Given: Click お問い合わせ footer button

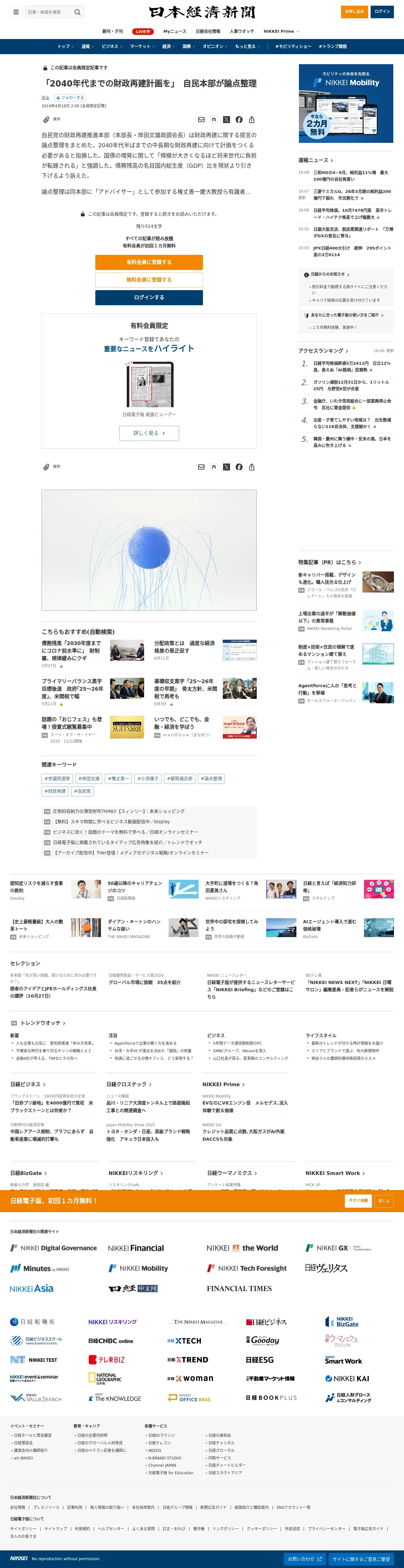Looking at the screenshot, I should pyautogui.click(x=305, y=1559).
